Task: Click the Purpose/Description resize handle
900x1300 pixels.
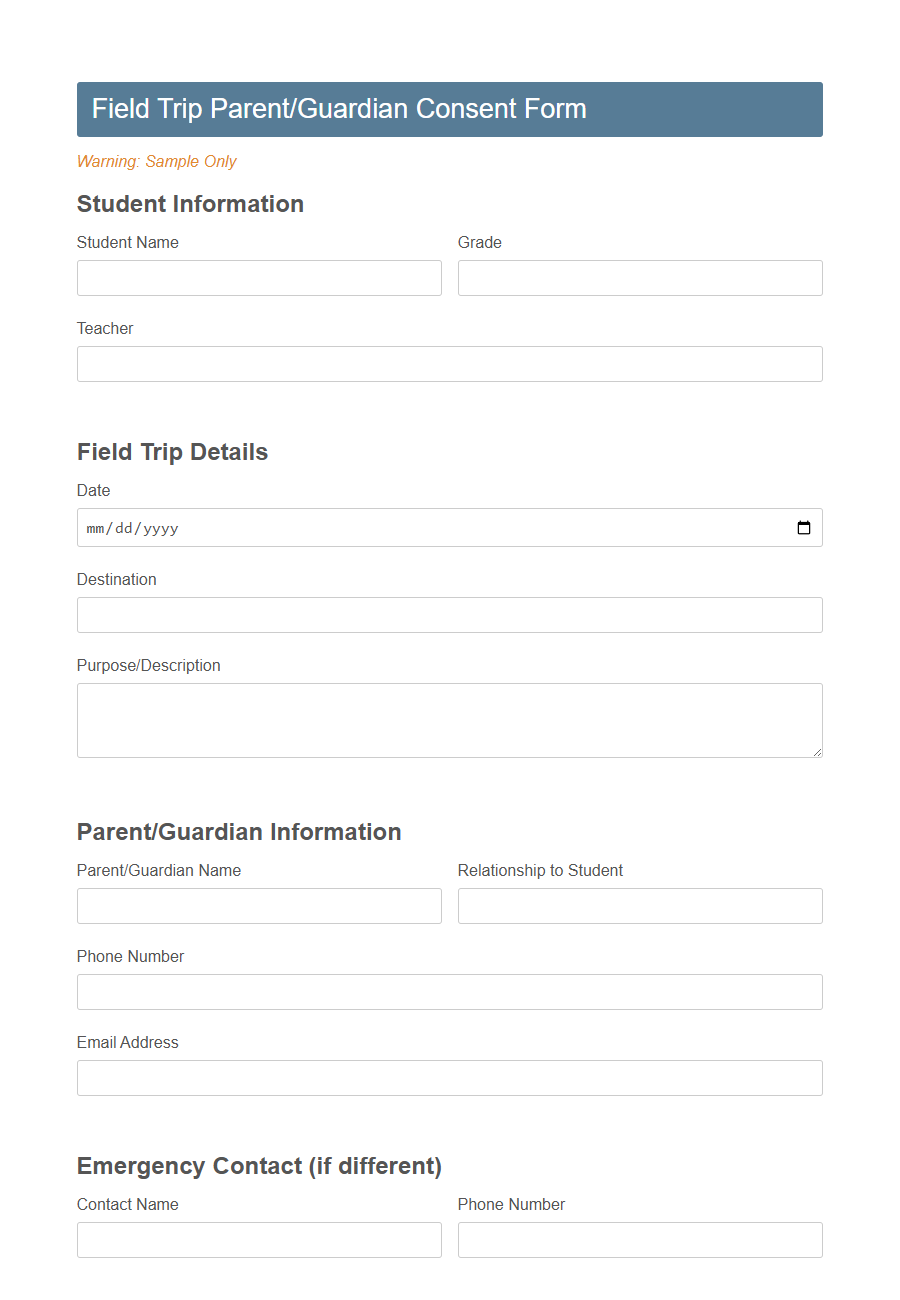Action: (x=817, y=752)
